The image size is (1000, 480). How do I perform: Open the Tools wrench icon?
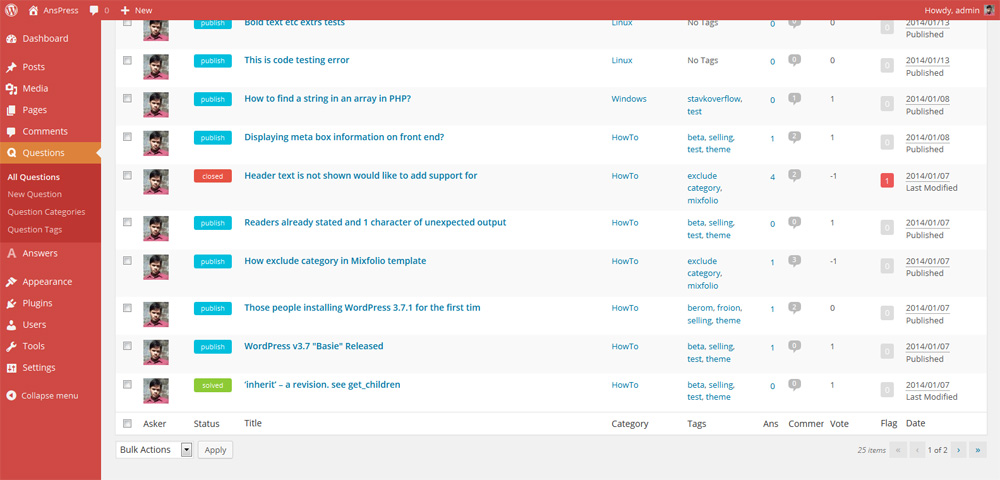[x=11, y=346]
